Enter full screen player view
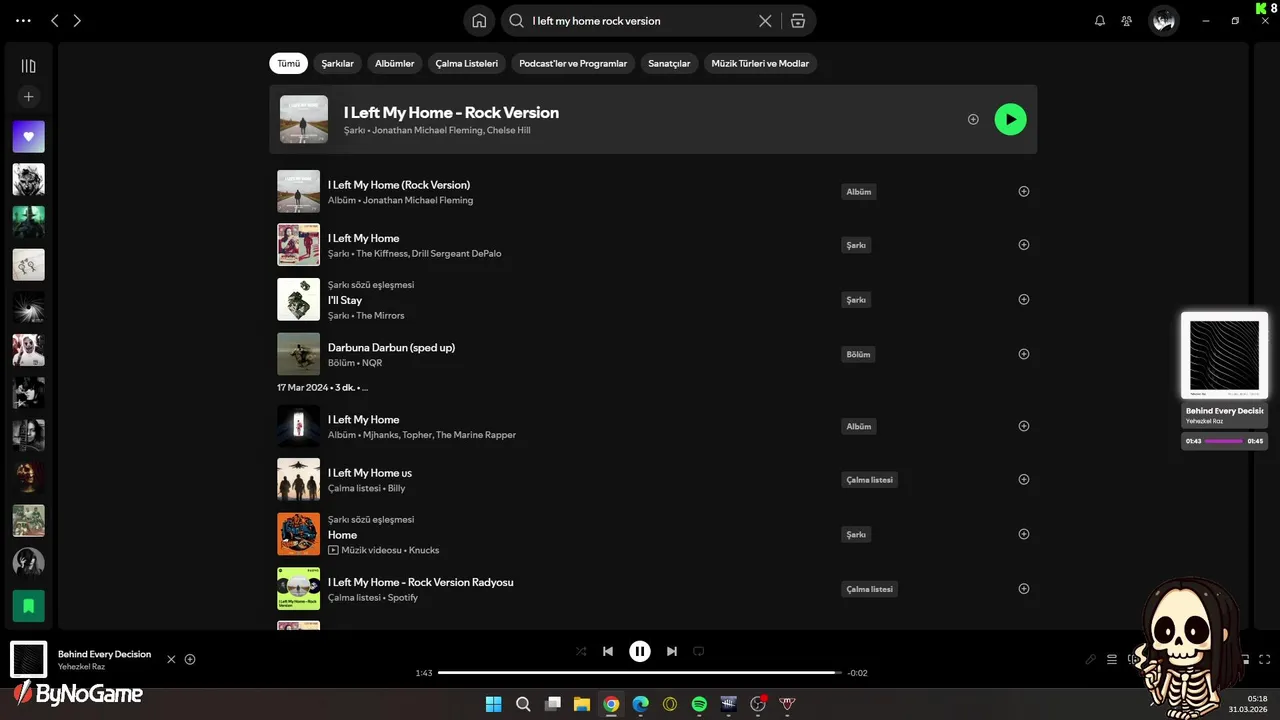Screen dimensions: 1280x720 [1265, 659]
